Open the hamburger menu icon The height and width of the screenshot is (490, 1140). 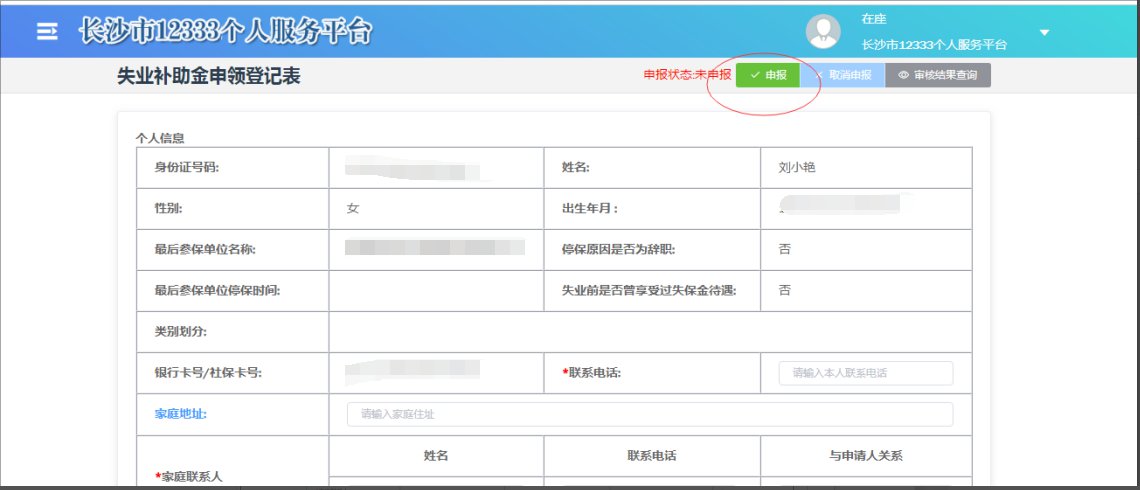coord(47,31)
